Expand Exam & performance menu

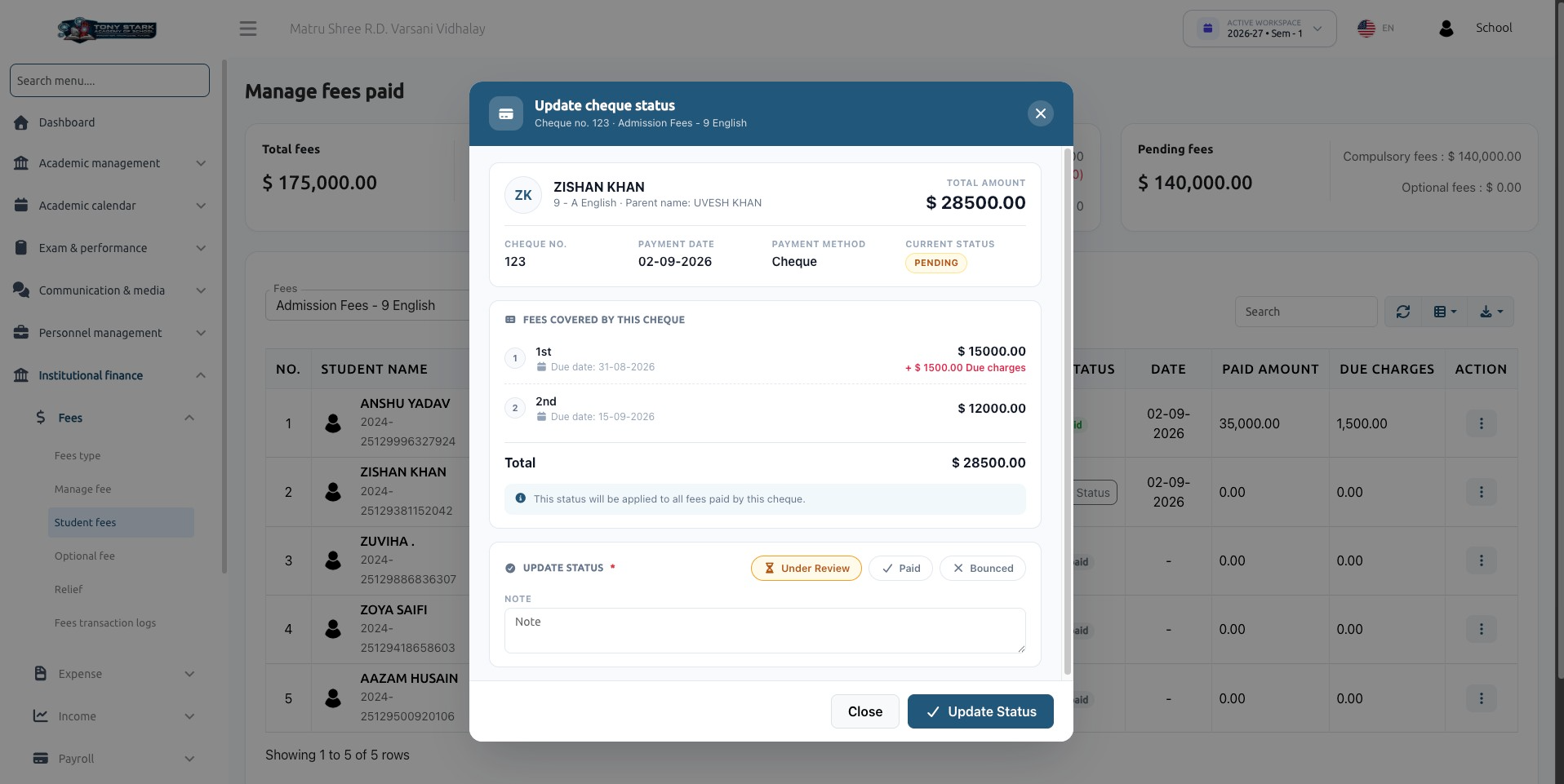109,248
